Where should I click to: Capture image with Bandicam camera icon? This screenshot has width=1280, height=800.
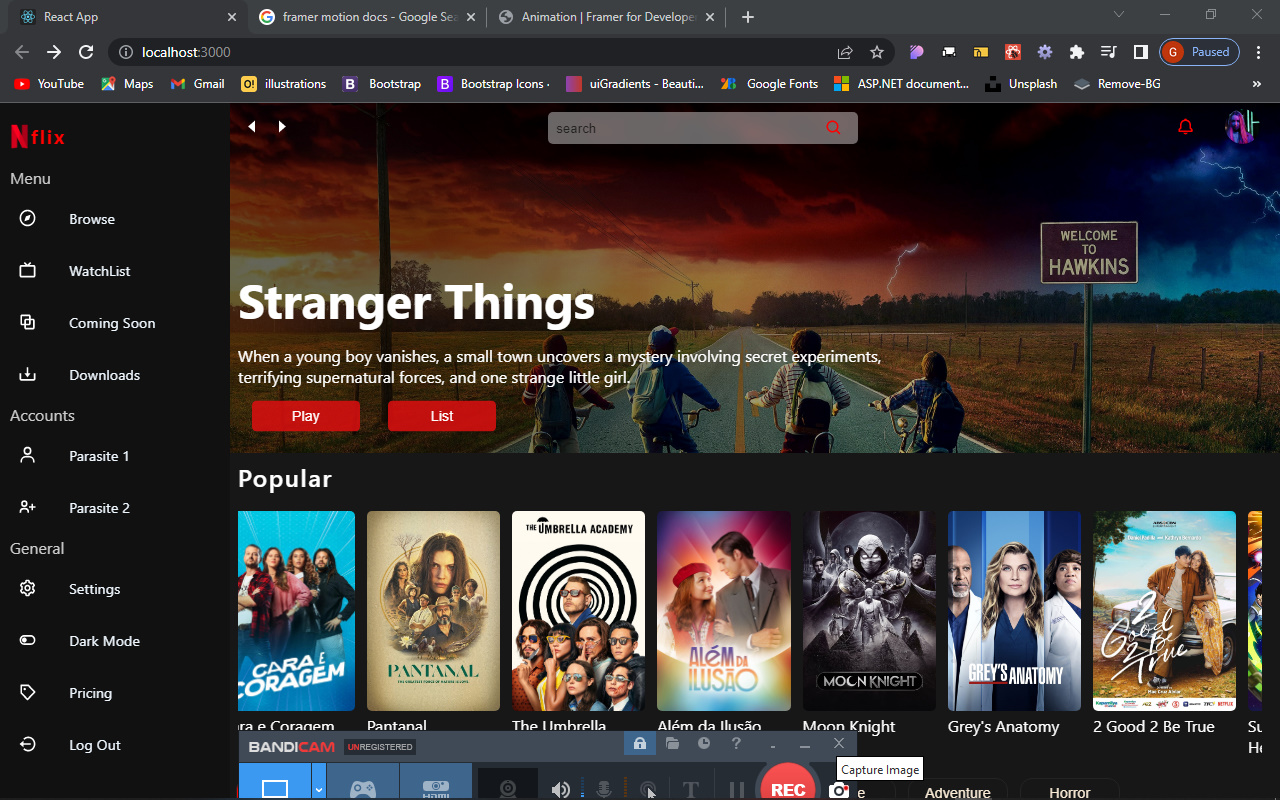click(x=838, y=790)
